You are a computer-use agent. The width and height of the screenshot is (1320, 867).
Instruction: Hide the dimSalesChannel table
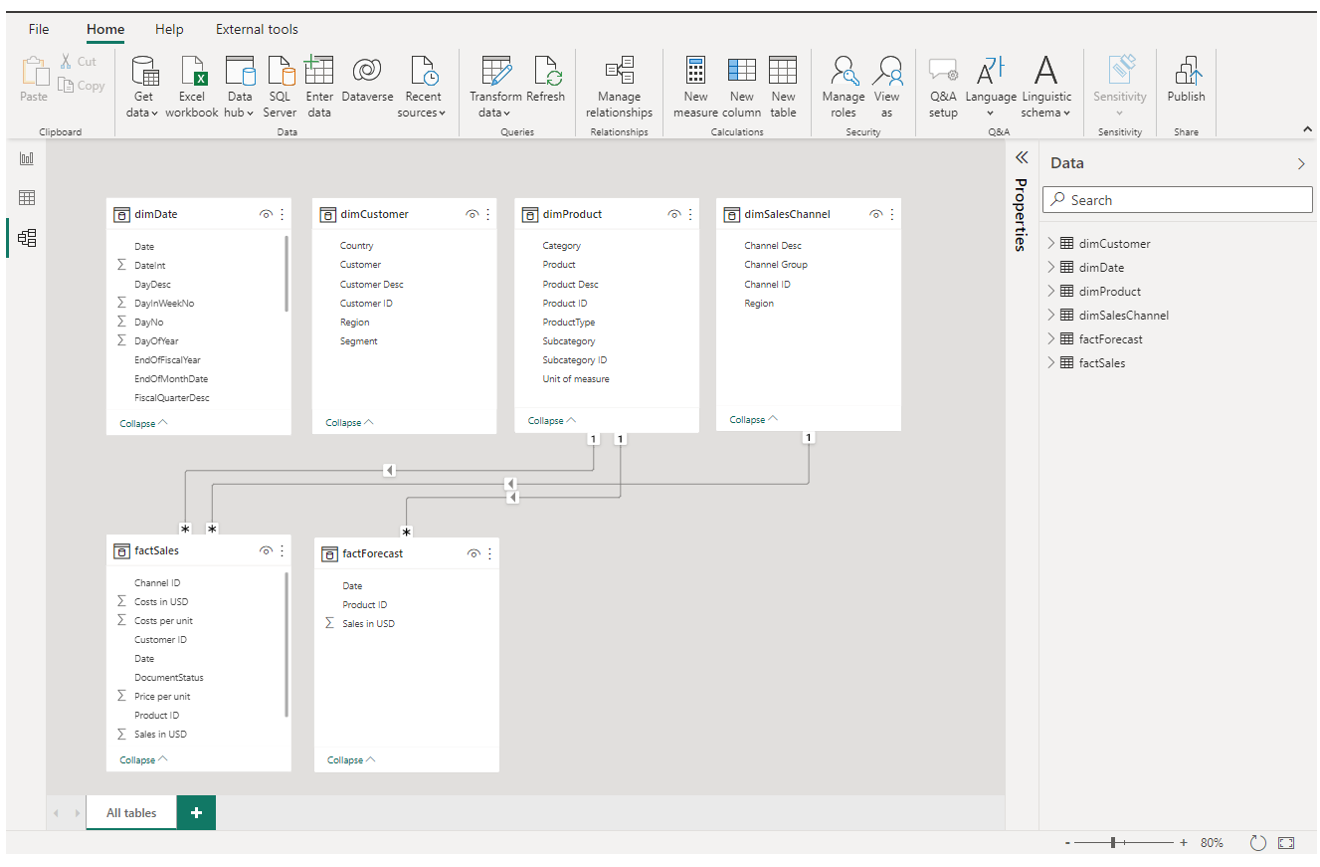coord(876,214)
